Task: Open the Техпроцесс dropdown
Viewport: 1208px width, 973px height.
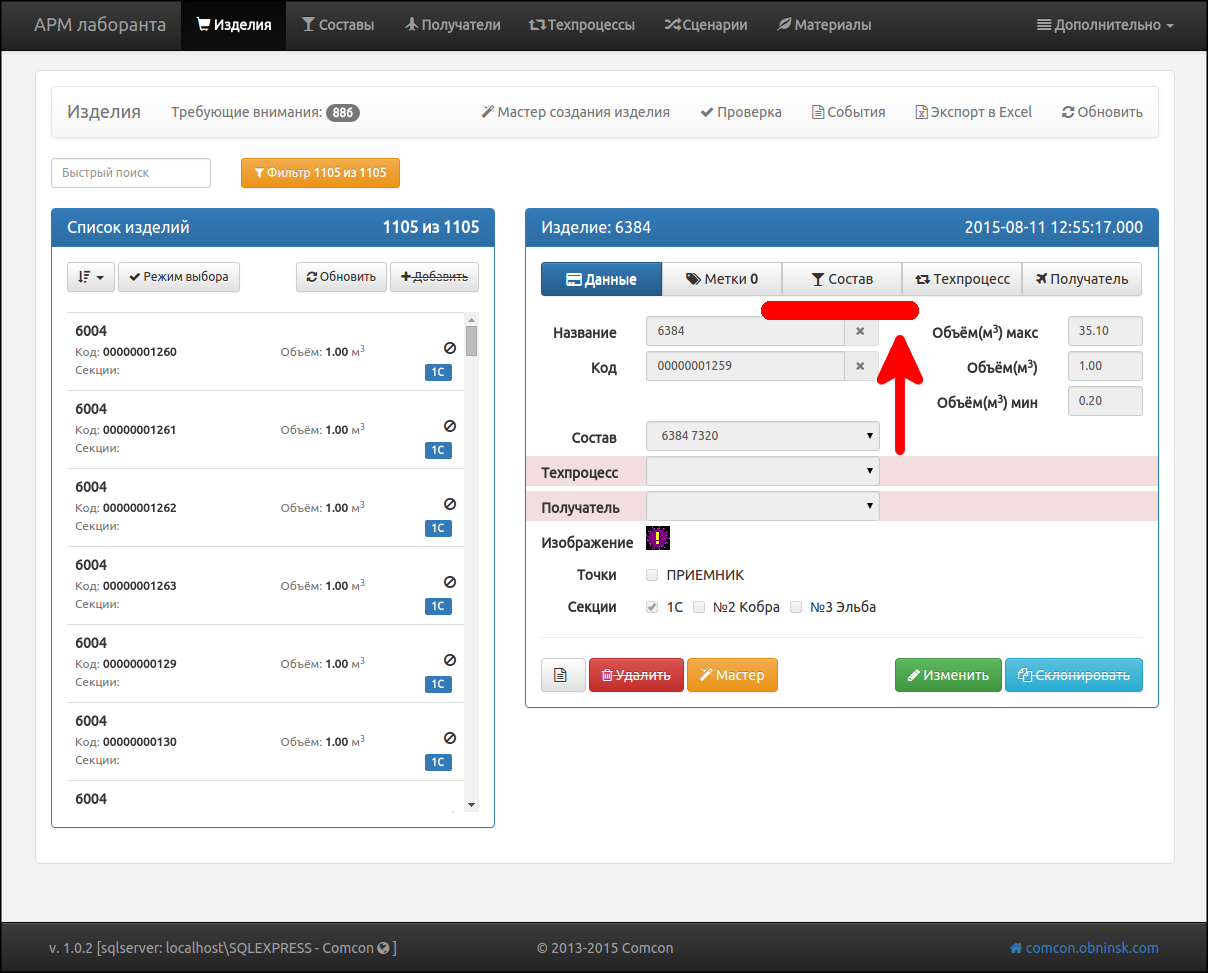Action: [763, 471]
